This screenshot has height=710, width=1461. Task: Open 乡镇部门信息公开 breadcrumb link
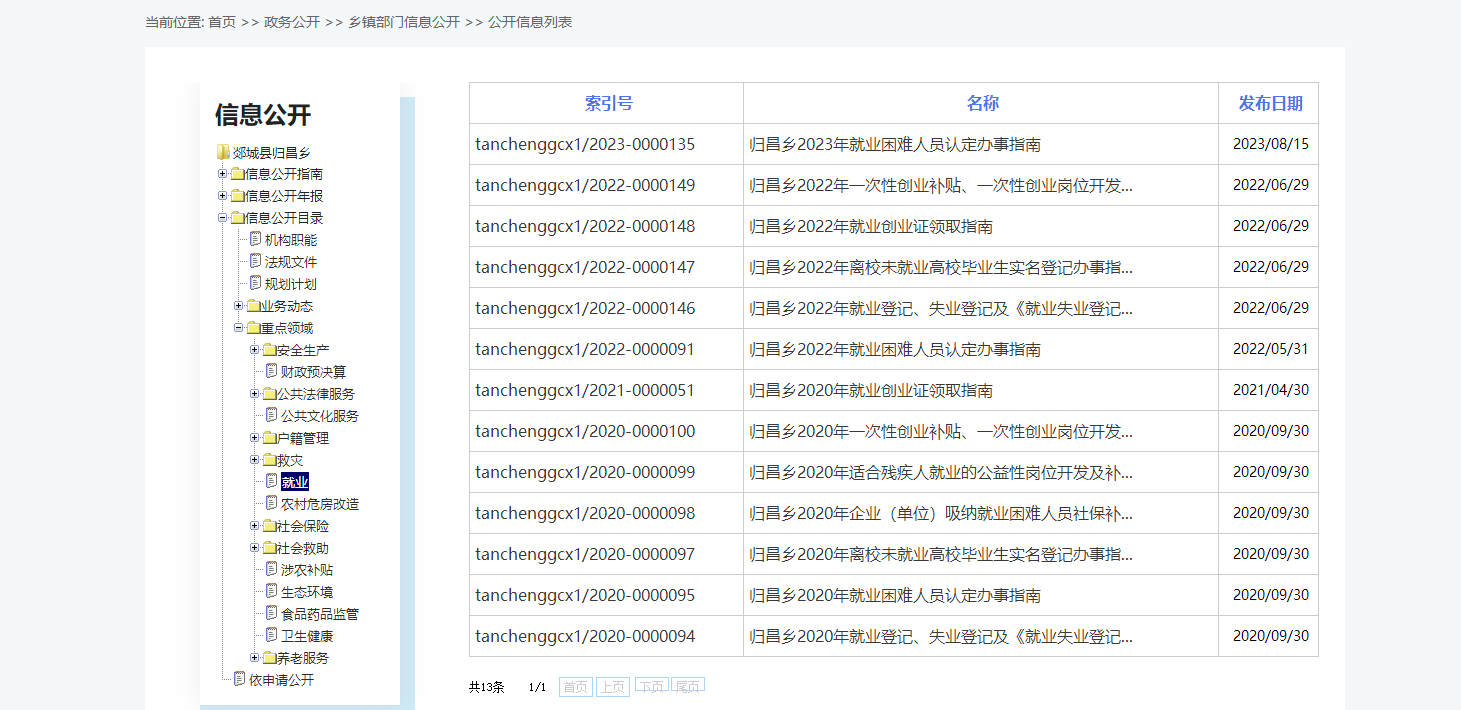tap(404, 22)
